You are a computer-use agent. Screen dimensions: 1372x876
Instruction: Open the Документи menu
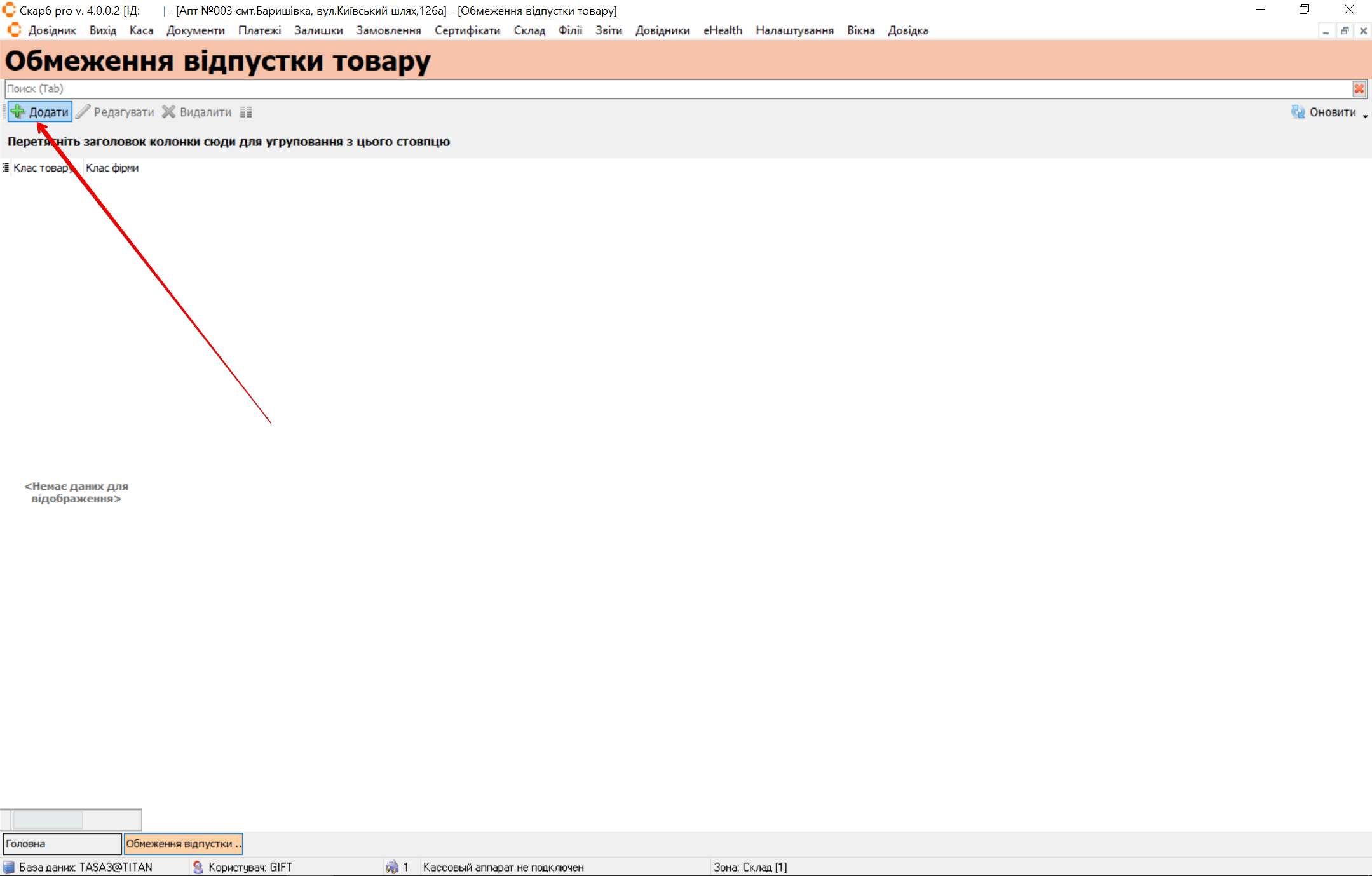click(195, 30)
